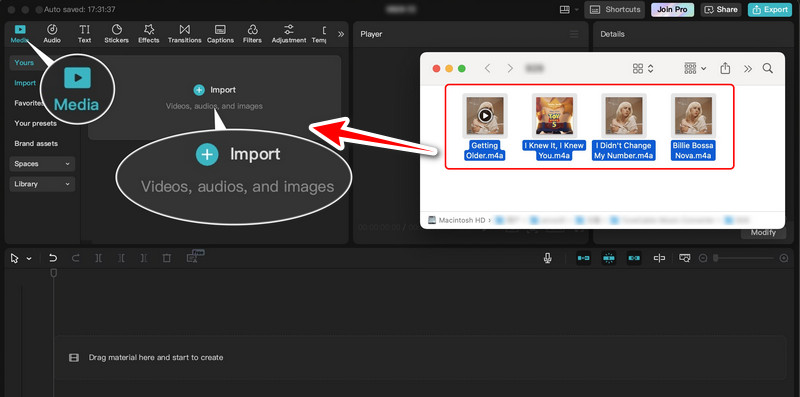
Task: Click the playhead marker on timeline
Action: pyautogui.click(x=54, y=274)
